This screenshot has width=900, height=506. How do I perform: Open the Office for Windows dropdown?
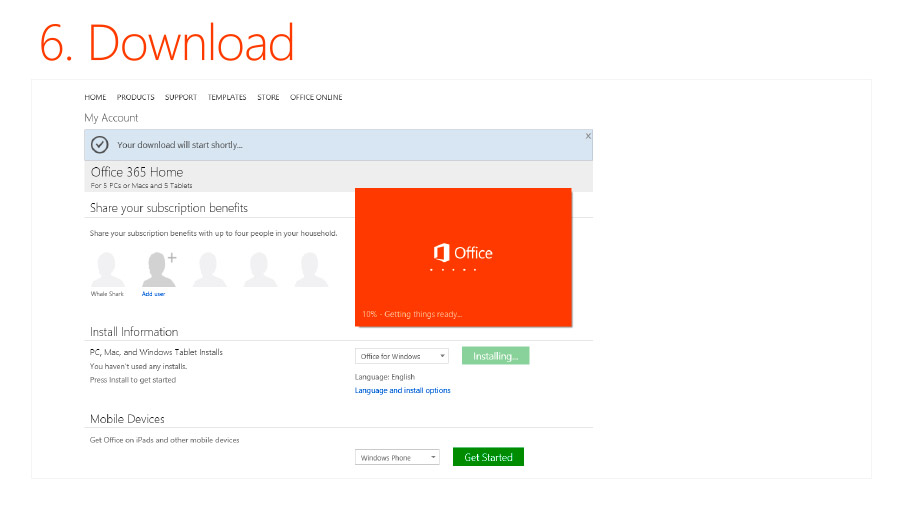[x=401, y=356]
